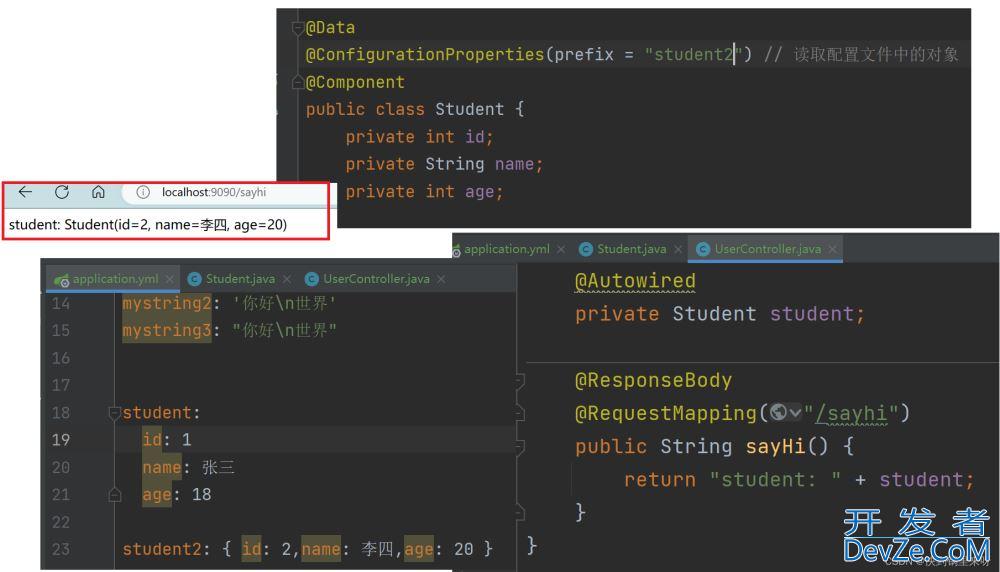The image size is (1000, 572).
Task: Click the application.yml file icon in left tab
Action: (62, 279)
